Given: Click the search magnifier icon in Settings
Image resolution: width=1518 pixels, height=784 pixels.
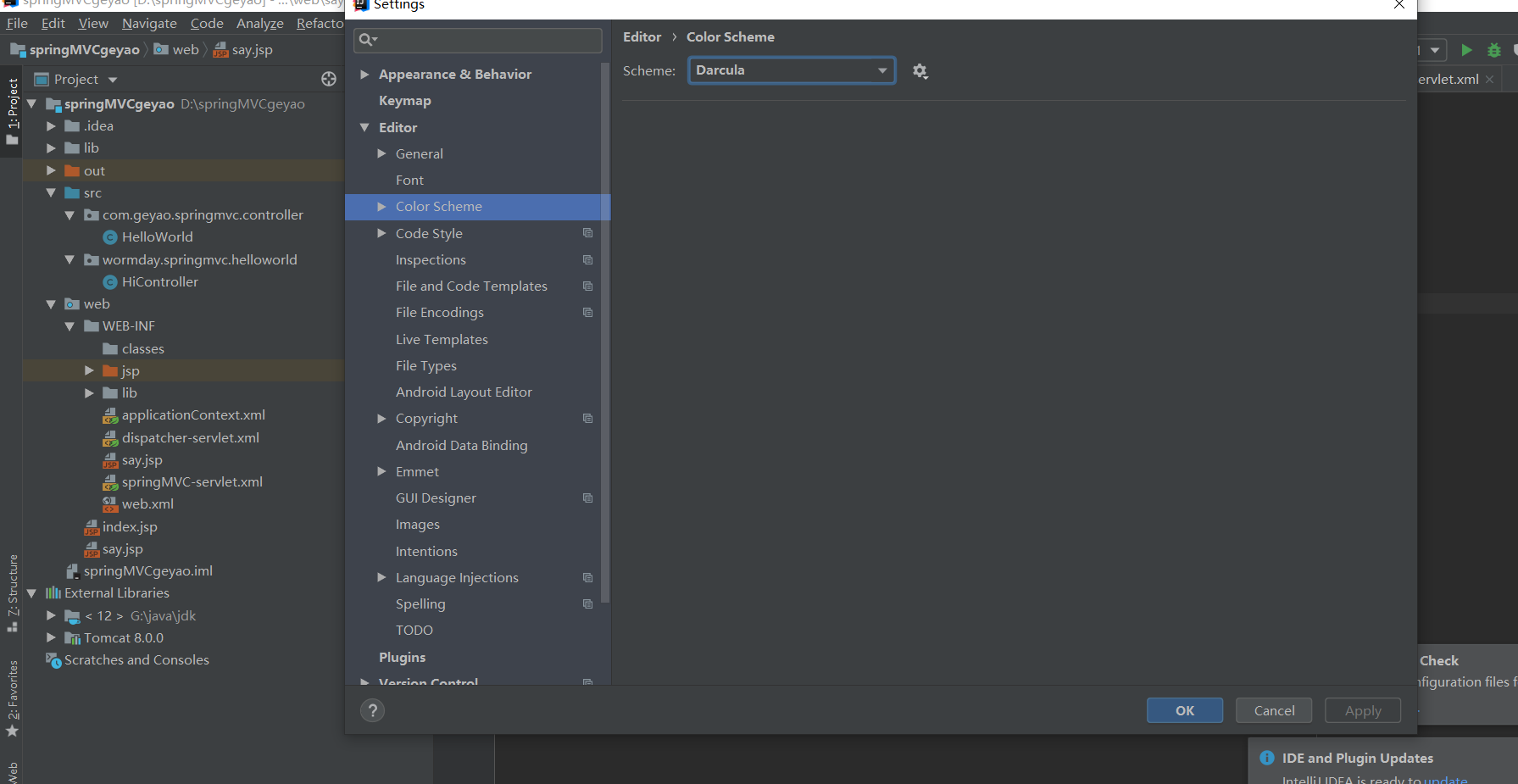Looking at the screenshot, I should [x=366, y=39].
